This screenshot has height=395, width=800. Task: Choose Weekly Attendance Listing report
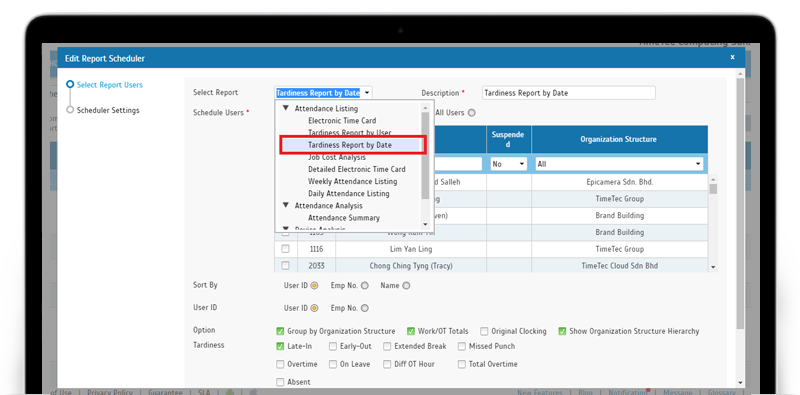[352, 181]
